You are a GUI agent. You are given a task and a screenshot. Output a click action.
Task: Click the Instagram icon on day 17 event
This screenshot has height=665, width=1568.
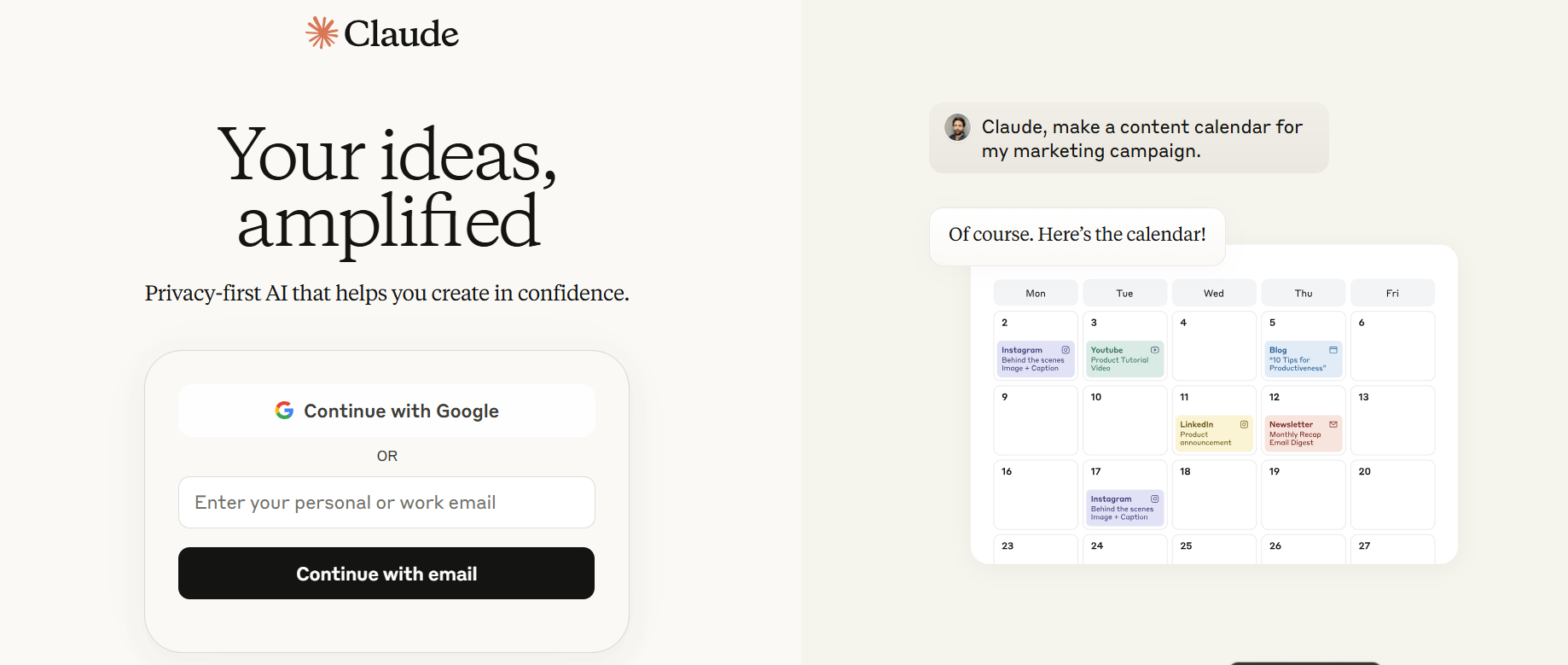point(1154,499)
